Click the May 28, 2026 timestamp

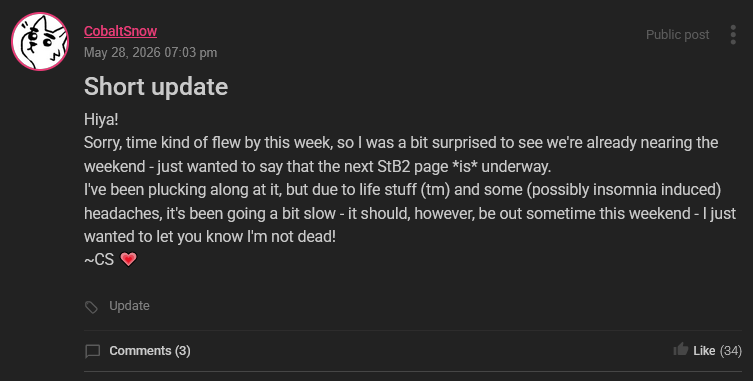(x=150, y=52)
